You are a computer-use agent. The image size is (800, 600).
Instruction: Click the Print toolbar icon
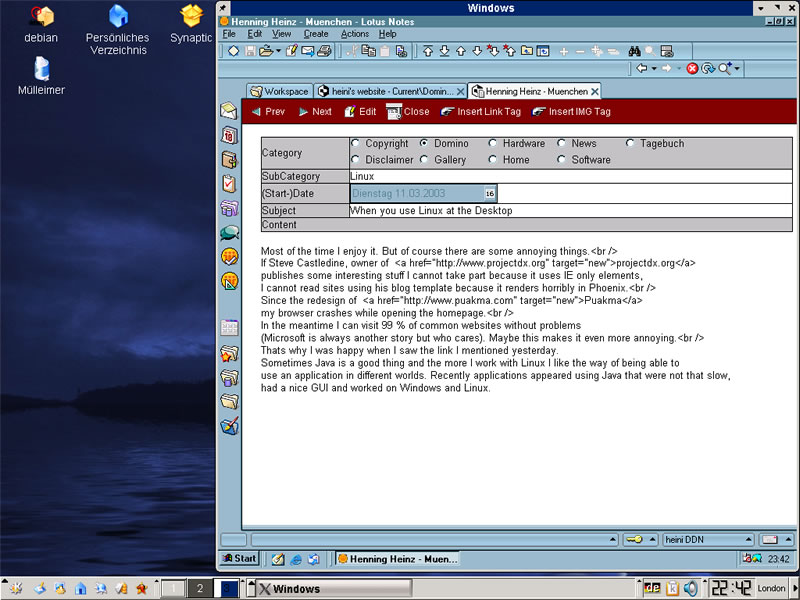[324, 51]
